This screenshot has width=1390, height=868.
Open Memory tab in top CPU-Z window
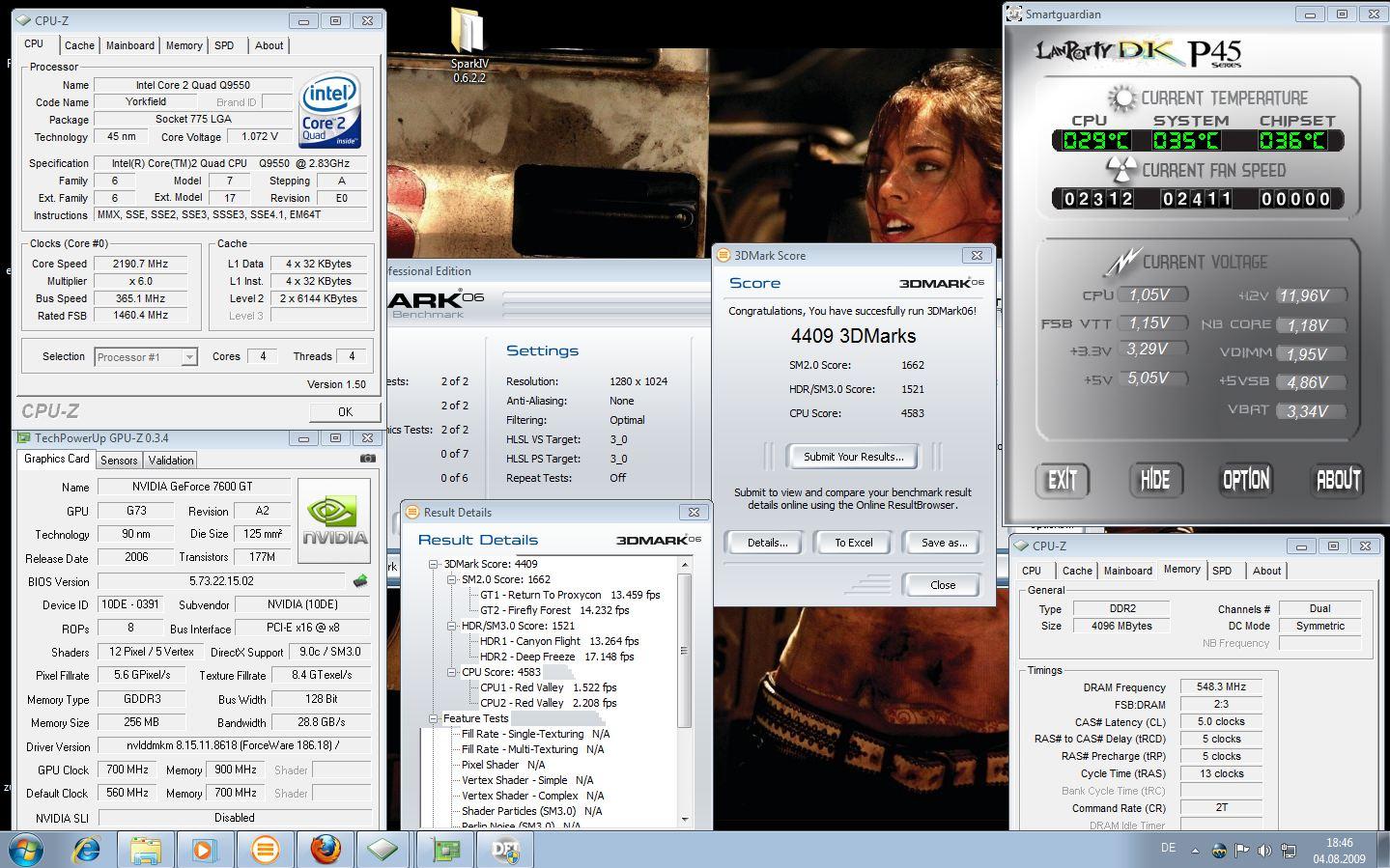[184, 45]
